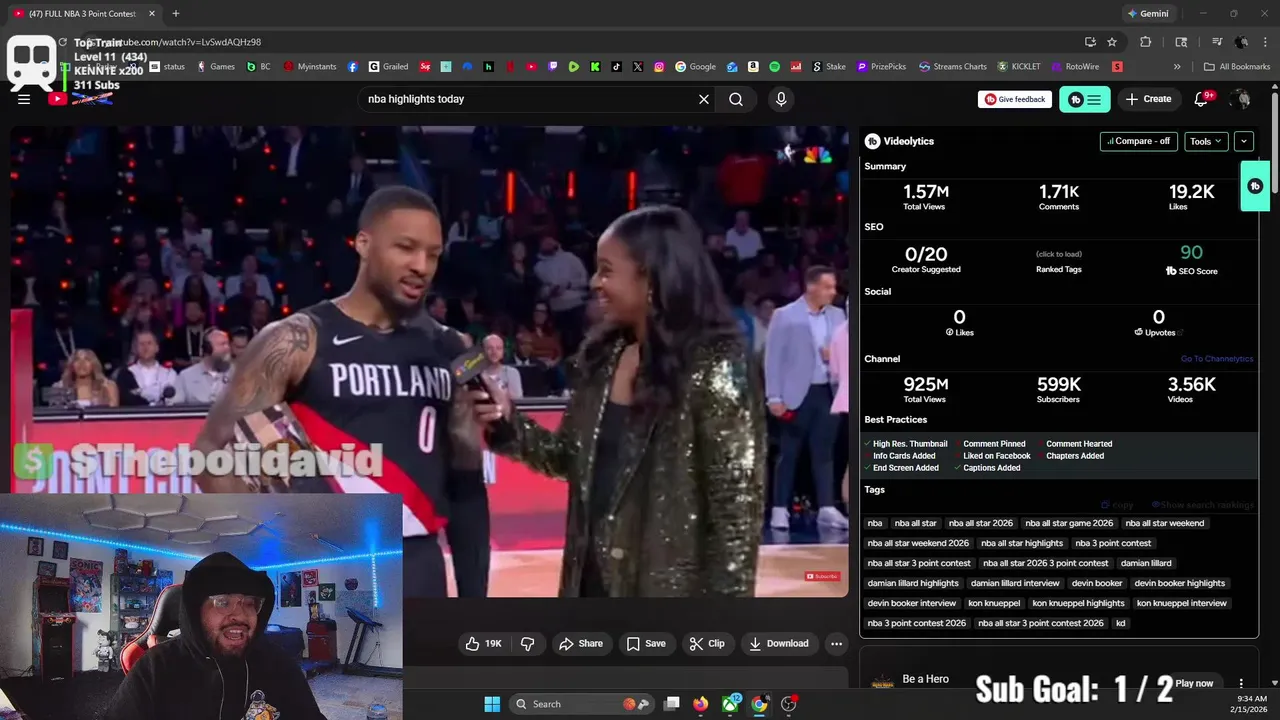Image resolution: width=1280 pixels, height=720 pixels.
Task: Click the 90 SEO Score value
Action: [x=1191, y=253]
